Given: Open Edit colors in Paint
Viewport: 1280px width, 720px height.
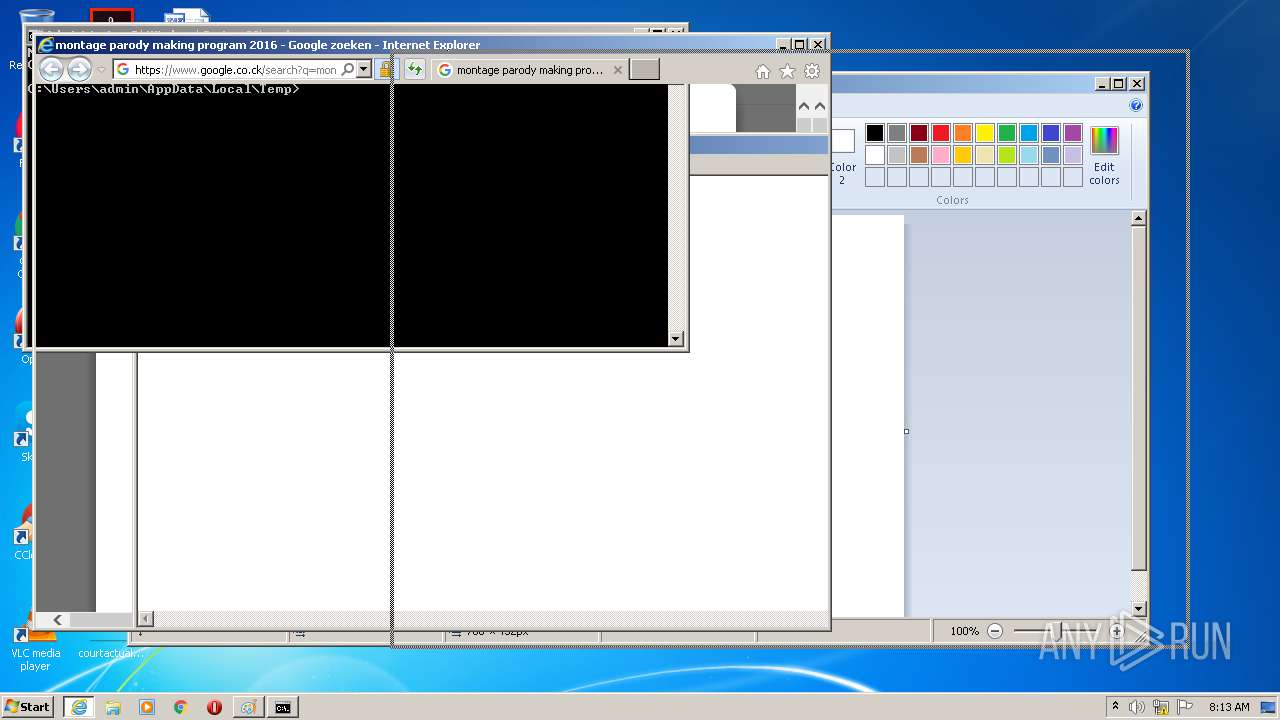Looking at the screenshot, I should [x=1104, y=156].
